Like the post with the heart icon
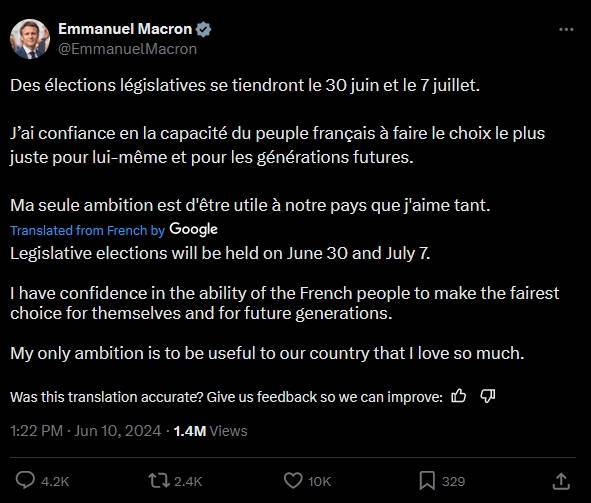 [293, 481]
